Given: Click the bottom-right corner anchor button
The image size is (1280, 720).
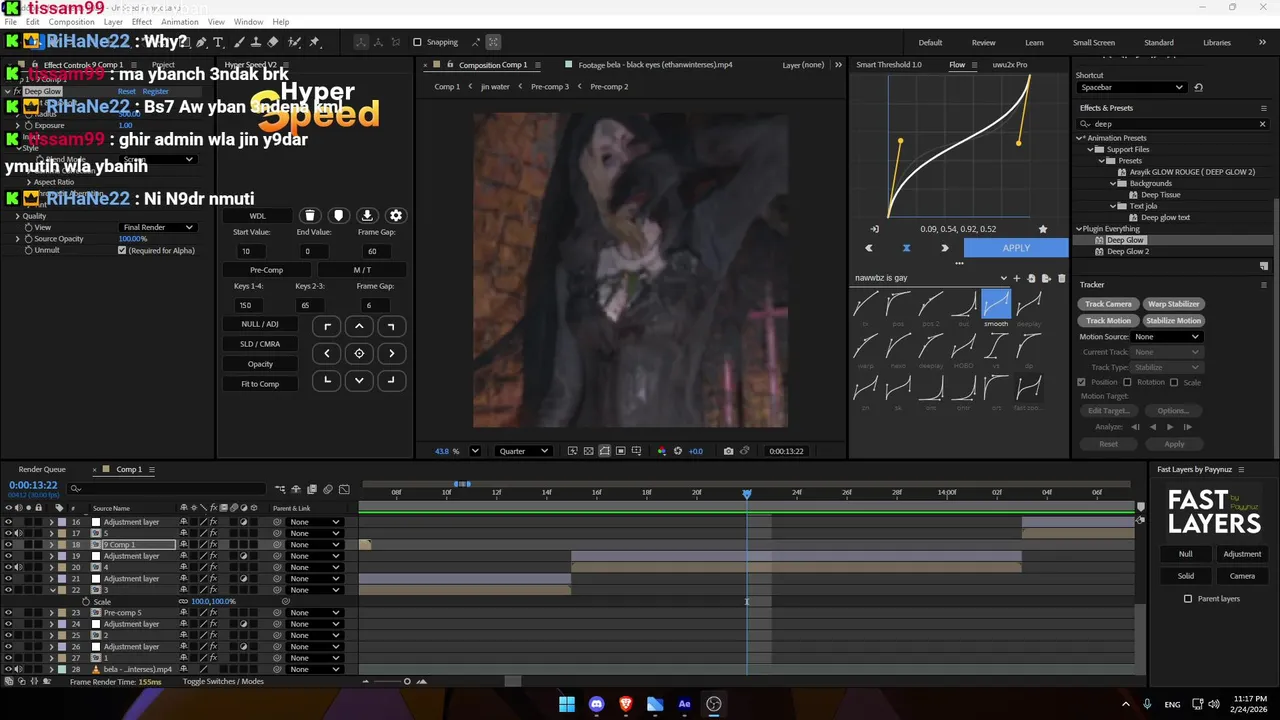Looking at the screenshot, I should tap(391, 380).
